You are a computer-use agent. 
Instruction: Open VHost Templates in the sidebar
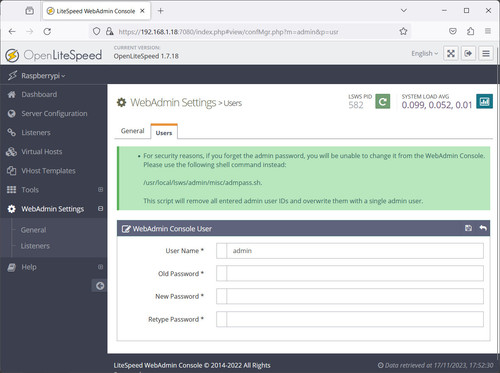(48, 171)
